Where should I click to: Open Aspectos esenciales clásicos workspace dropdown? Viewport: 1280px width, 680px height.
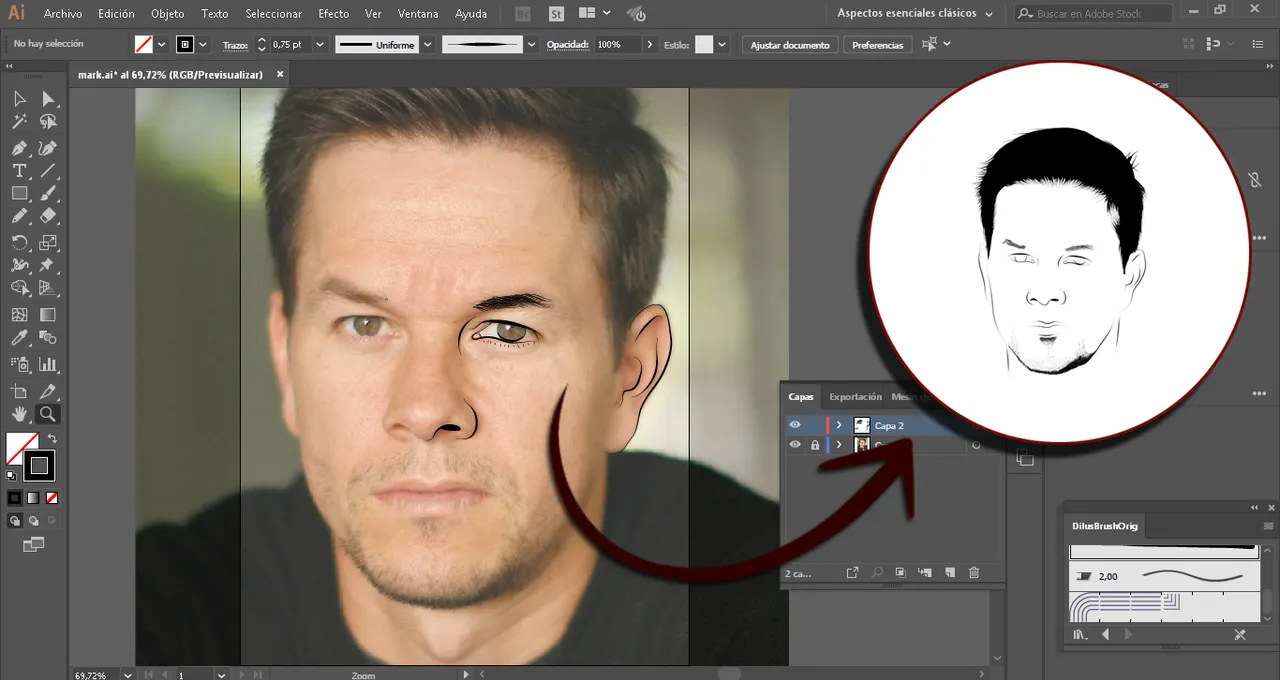[915, 14]
